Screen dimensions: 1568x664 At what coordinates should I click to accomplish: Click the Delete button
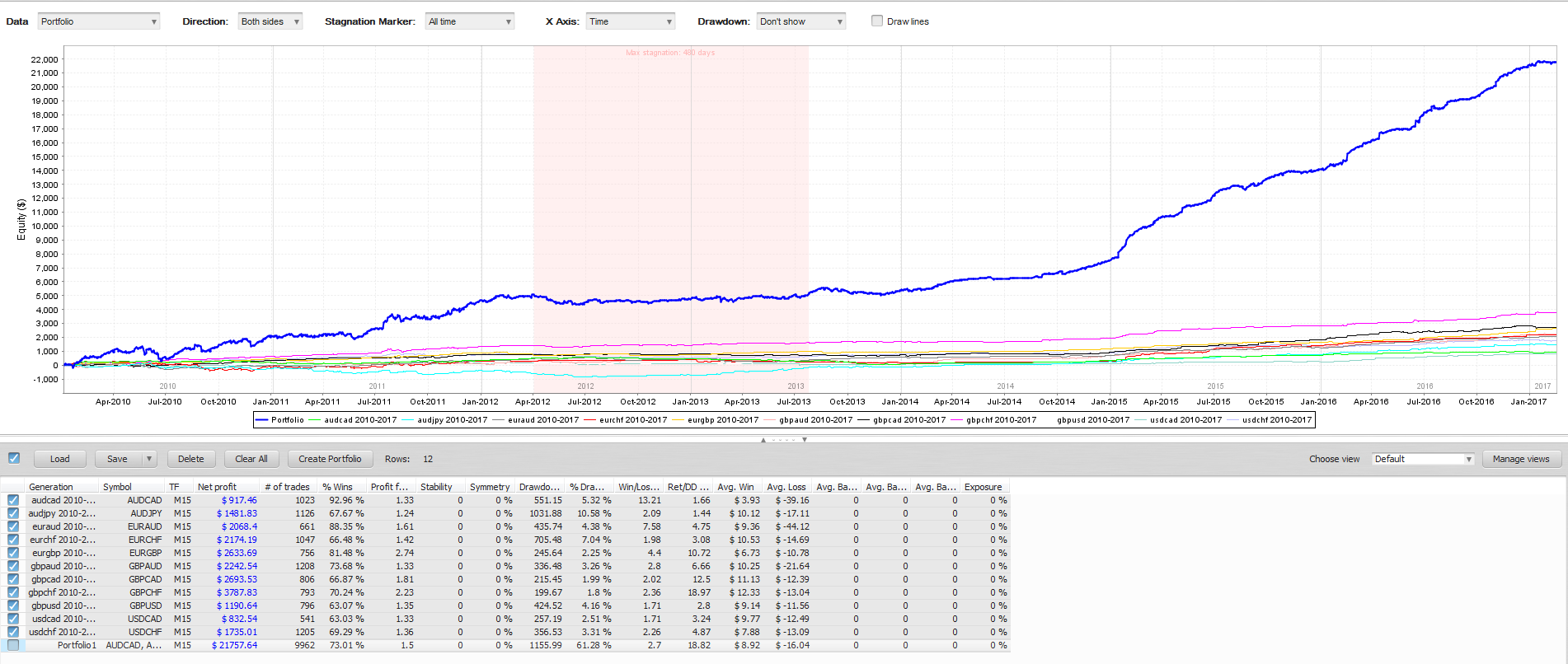coord(191,459)
